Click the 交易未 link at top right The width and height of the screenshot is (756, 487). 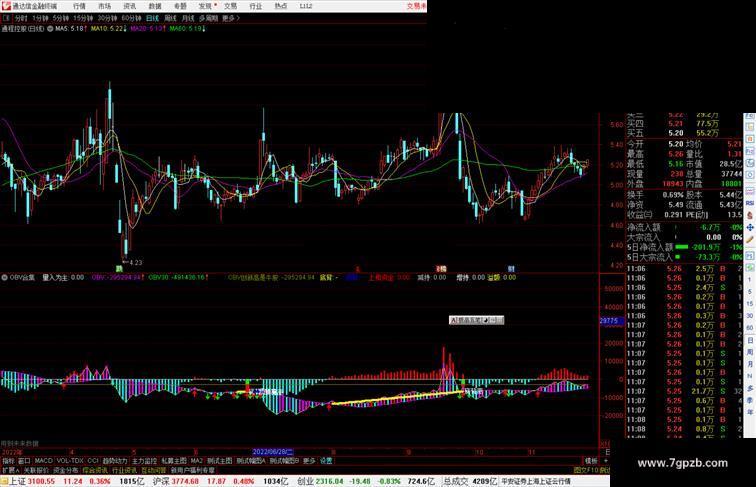coord(416,6)
